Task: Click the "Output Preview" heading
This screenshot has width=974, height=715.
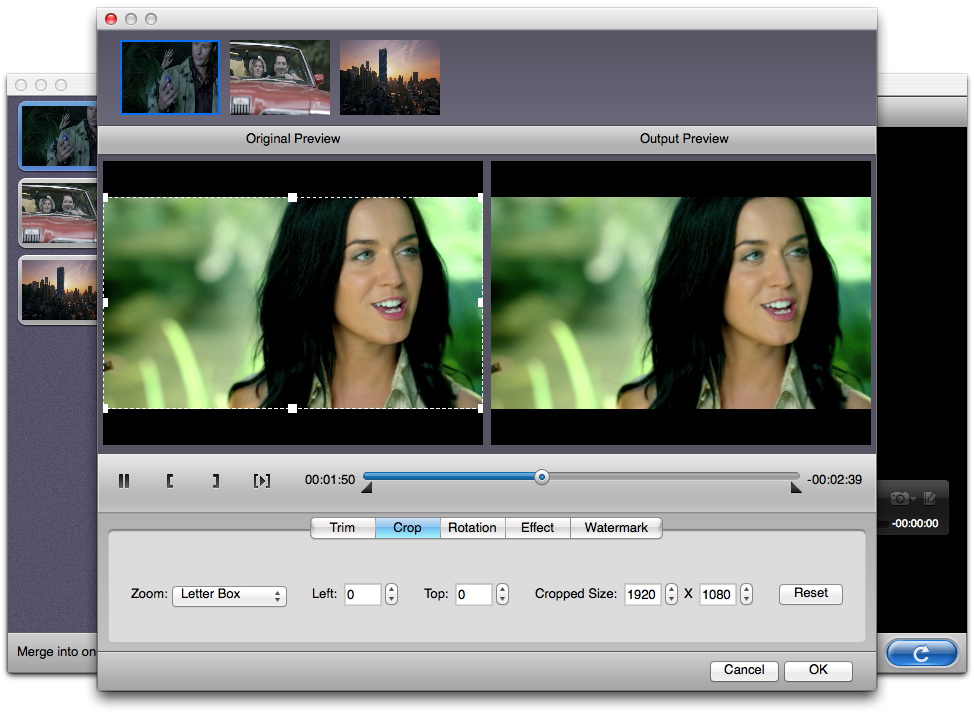Action: tap(685, 139)
